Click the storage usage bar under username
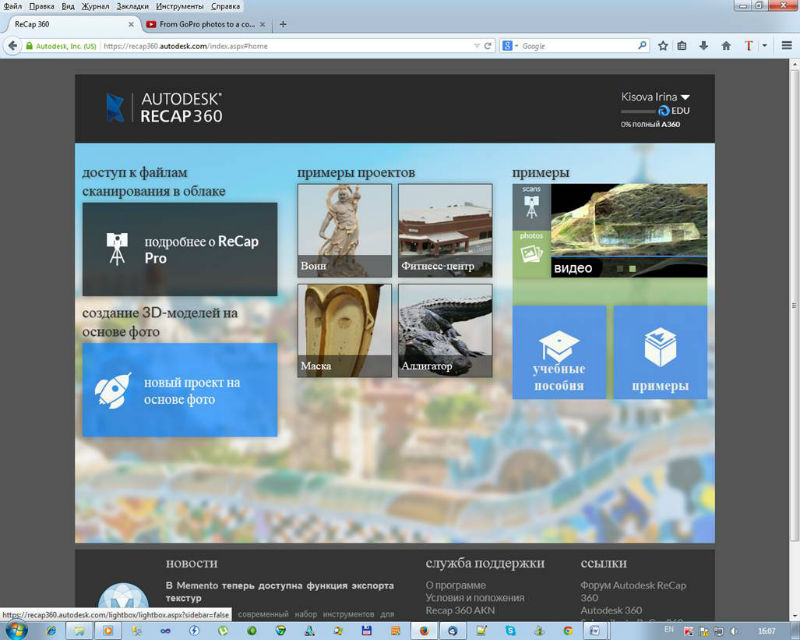This screenshot has width=800, height=640. click(x=639, y=111)
